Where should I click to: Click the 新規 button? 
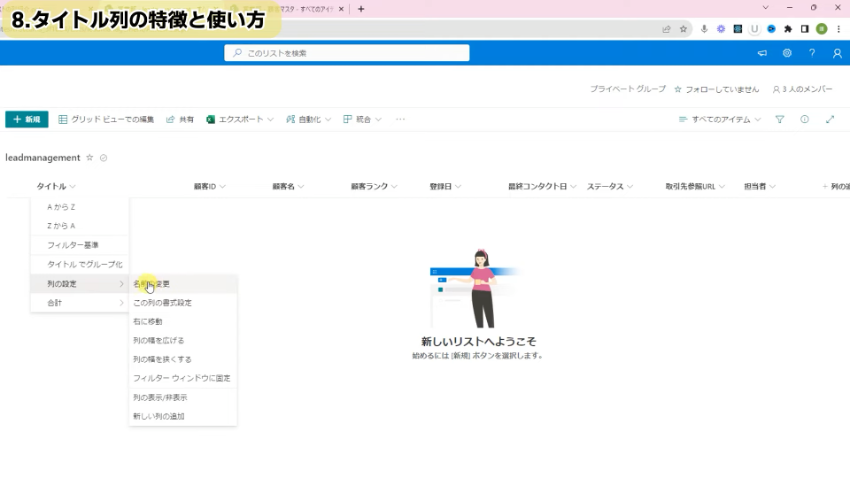coord(27,119)
